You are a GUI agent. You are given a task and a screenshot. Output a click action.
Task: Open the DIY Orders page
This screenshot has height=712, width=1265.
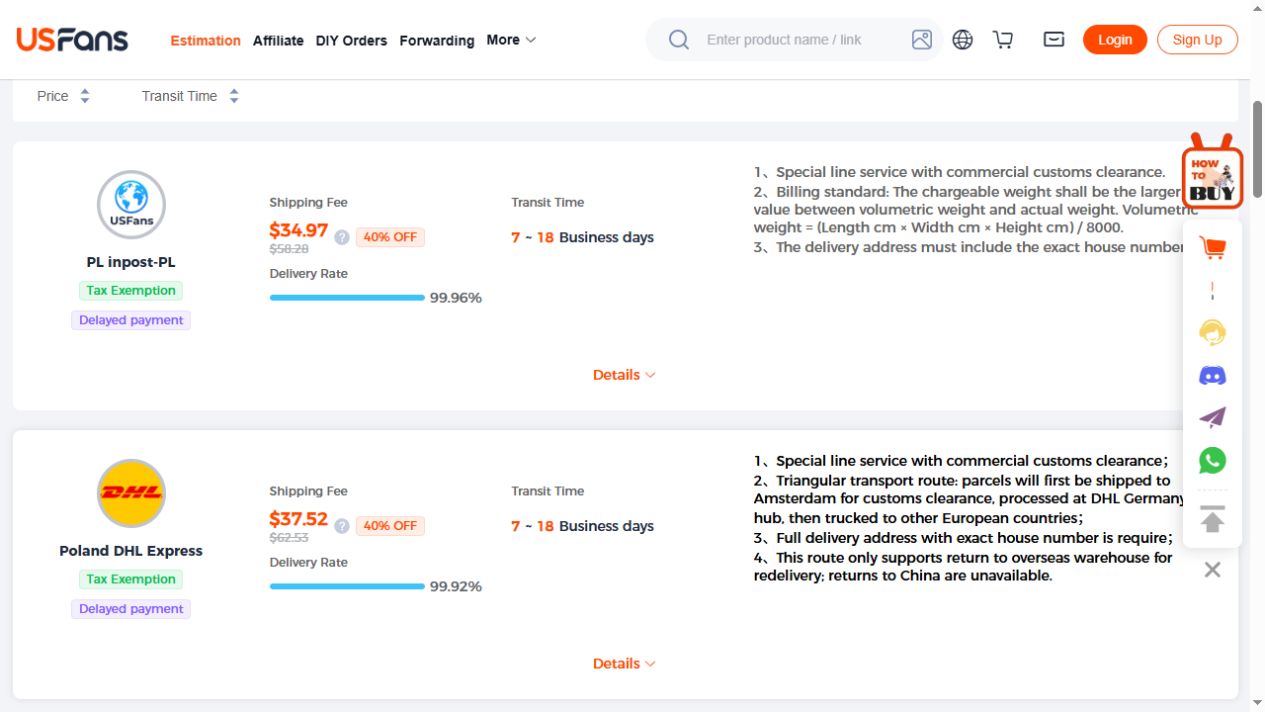coord(351,41)
